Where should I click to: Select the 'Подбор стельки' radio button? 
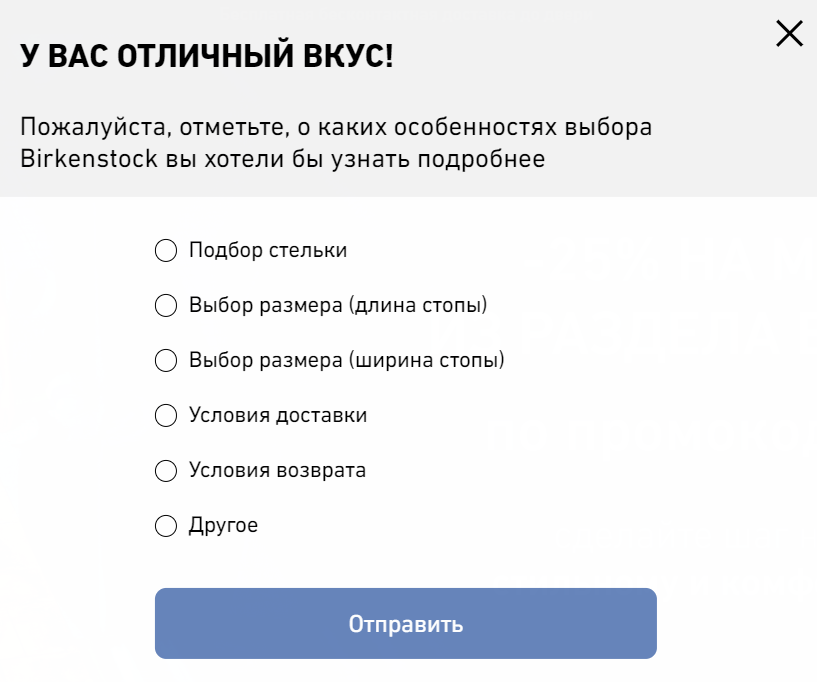[x=165, y=250]
